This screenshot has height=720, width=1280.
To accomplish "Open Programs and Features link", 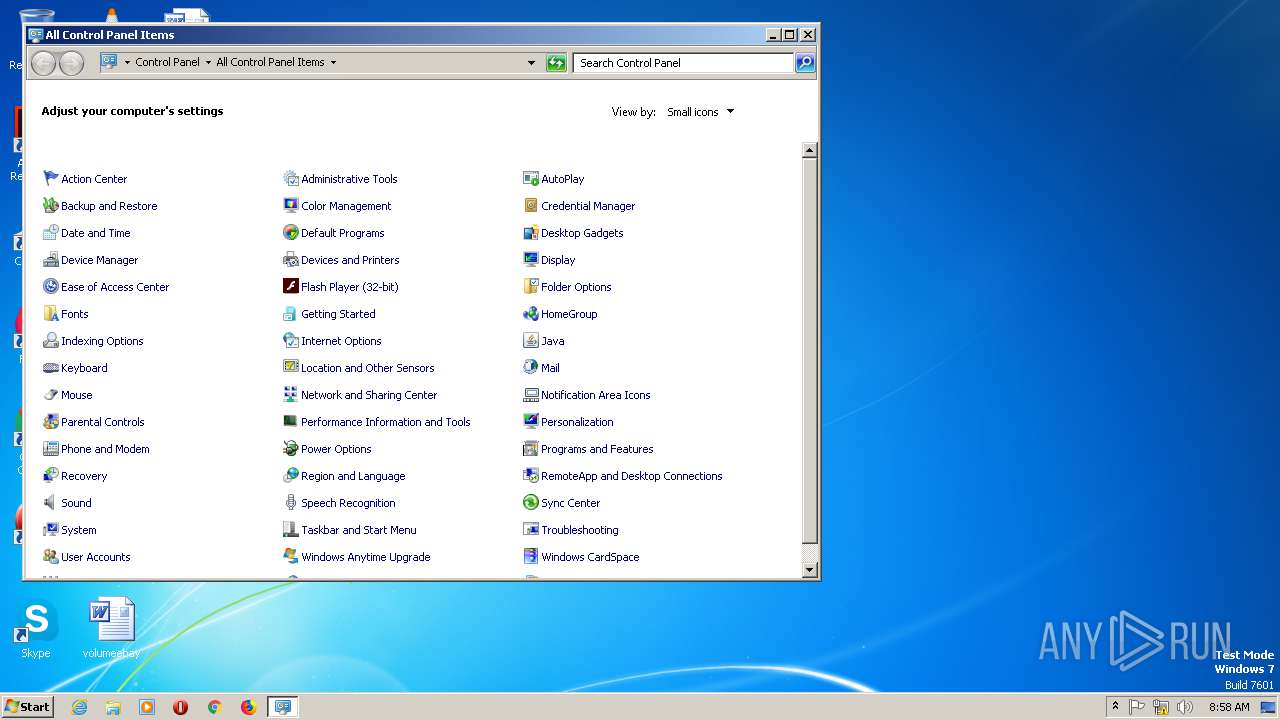I will coord(597,449).
